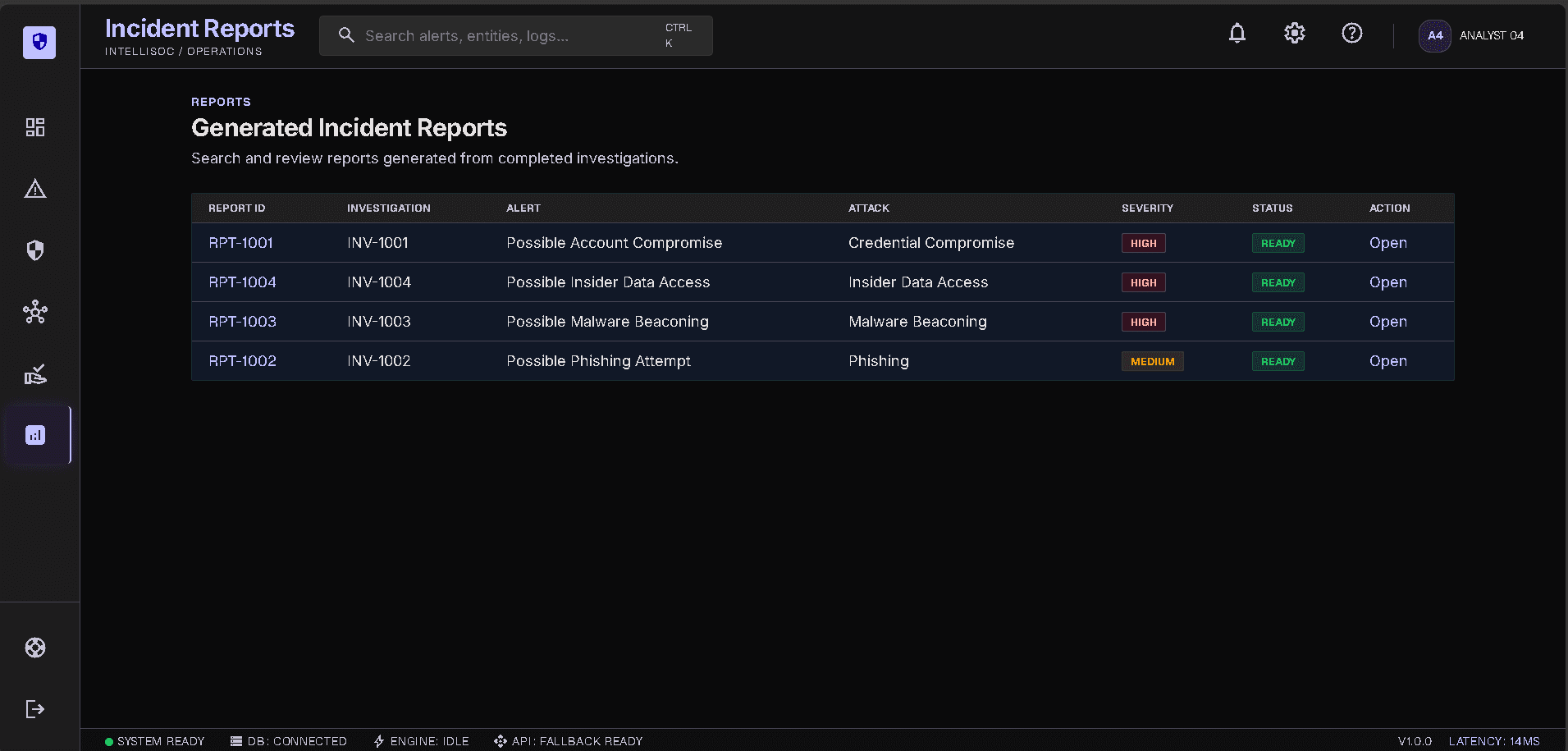Open report RPT-1004 link
Image resolution: width=1568 pixels, height=751 pixels.
coord(242,282)
